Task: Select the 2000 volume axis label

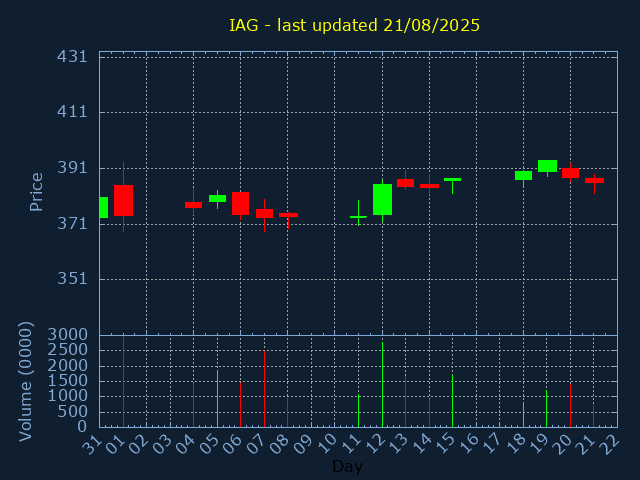Action: 68,365
